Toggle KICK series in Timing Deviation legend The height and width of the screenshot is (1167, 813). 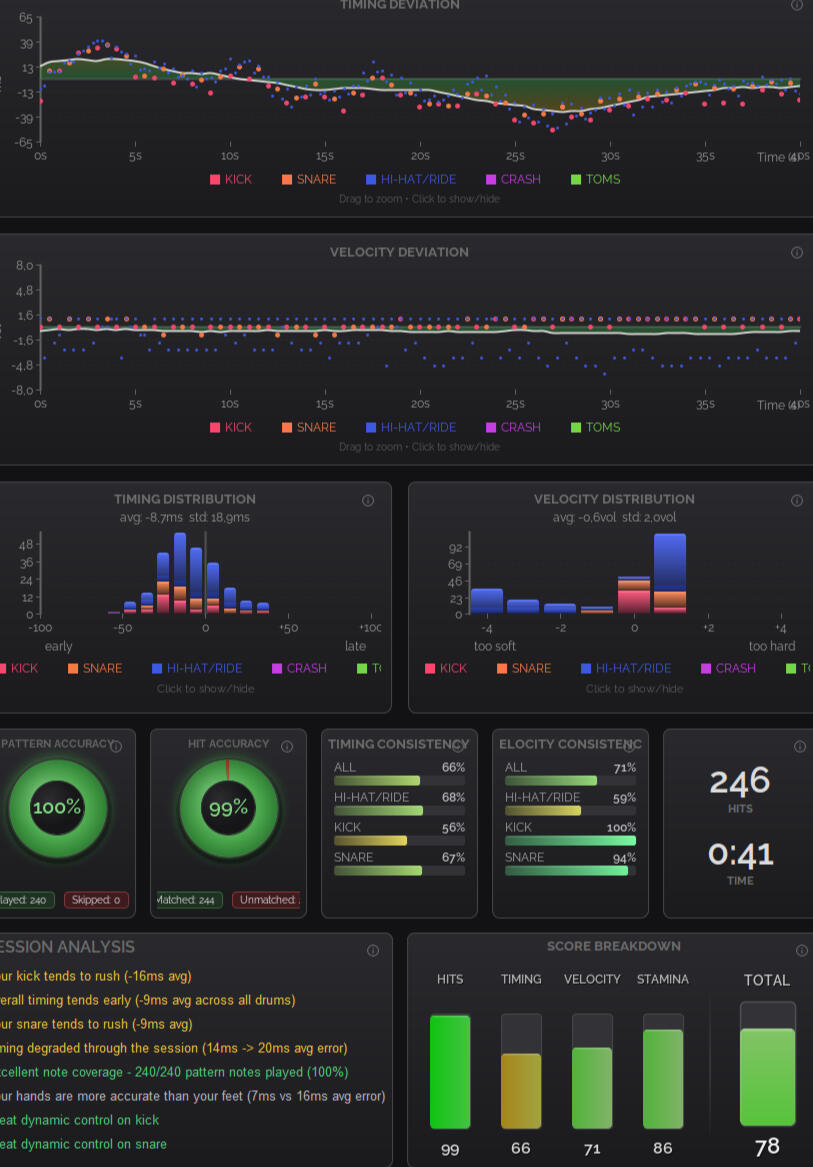click(x=231, y=180)
